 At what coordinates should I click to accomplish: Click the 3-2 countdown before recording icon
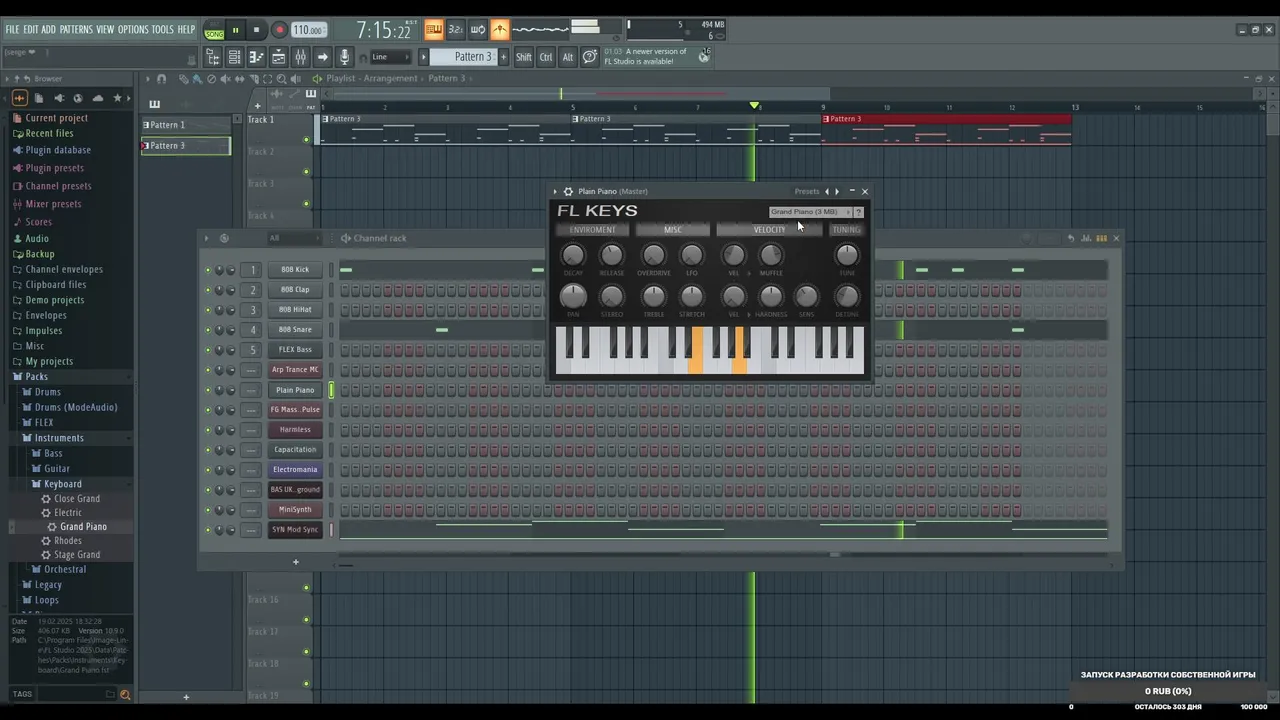456,29
